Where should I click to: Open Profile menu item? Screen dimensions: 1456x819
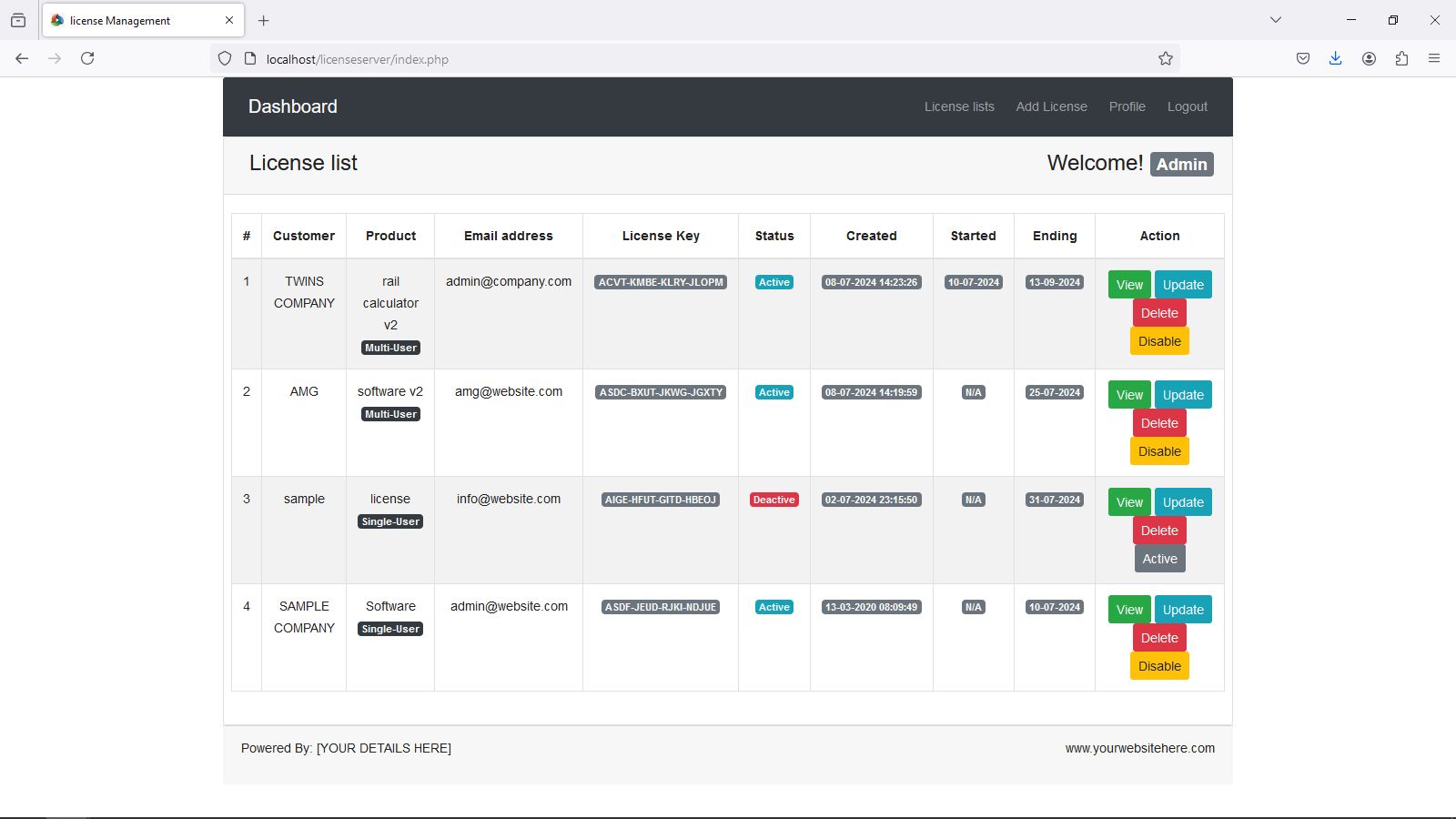[x=1127, y=106]
